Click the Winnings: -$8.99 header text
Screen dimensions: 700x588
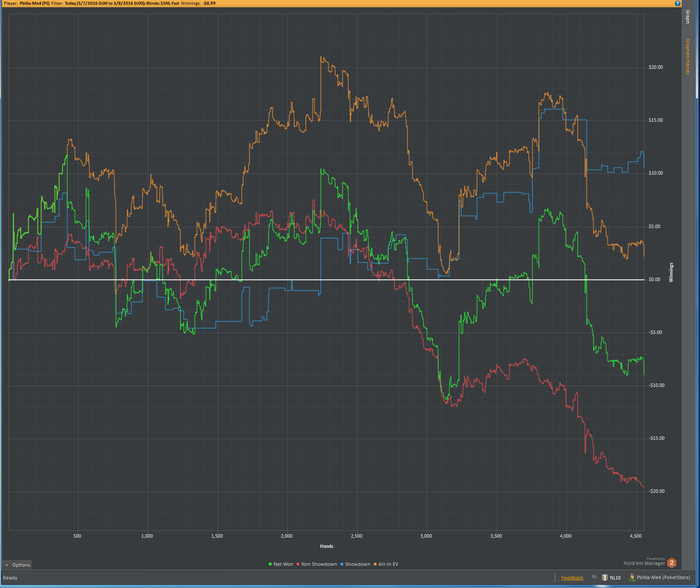tap(198, 3)
